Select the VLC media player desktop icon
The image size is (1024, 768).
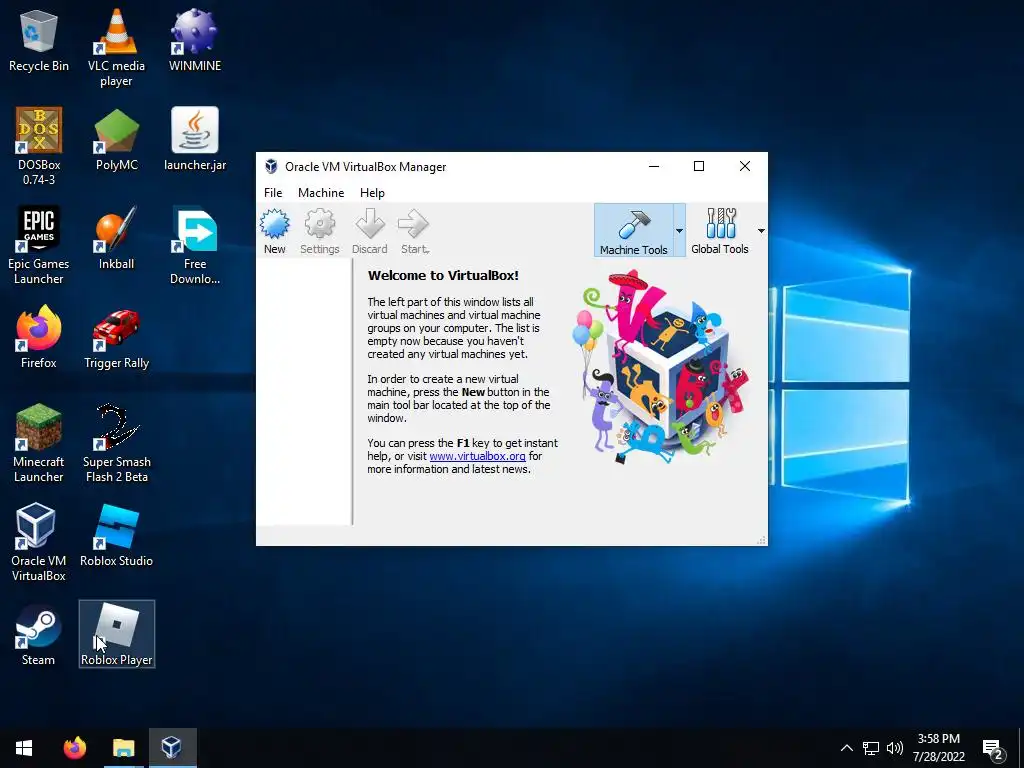pyautogui.click(x=116, y=48)
